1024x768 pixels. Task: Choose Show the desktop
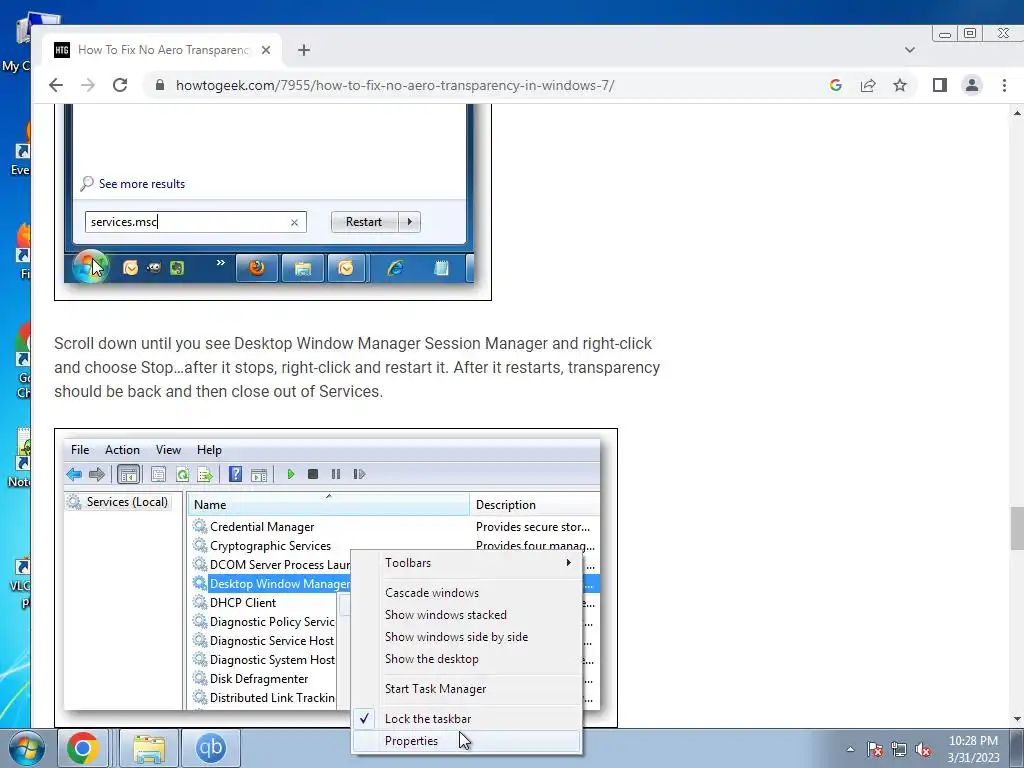pyautogui.click(x=467, y=660)
